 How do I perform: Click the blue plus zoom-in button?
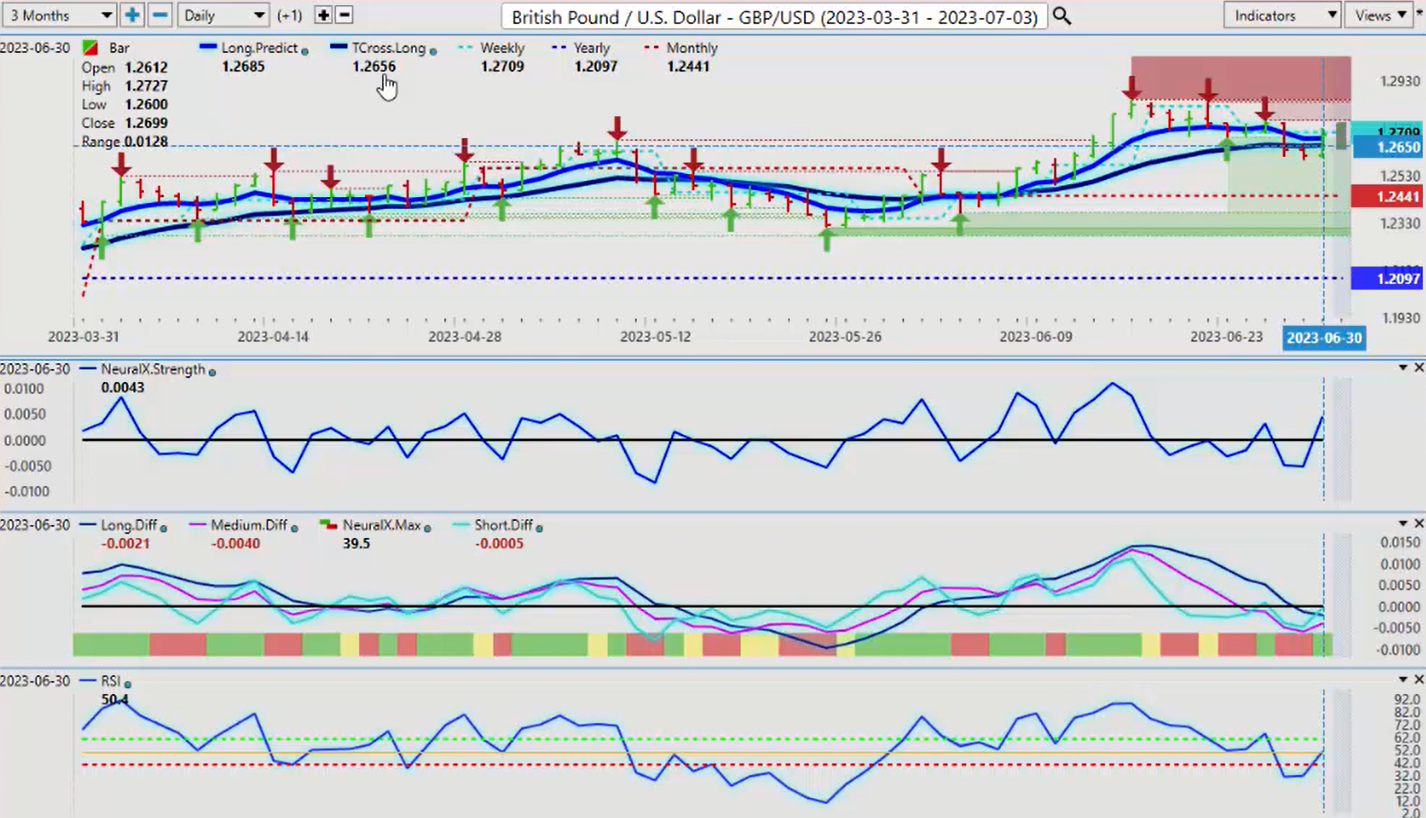click(x=132, y=15)
